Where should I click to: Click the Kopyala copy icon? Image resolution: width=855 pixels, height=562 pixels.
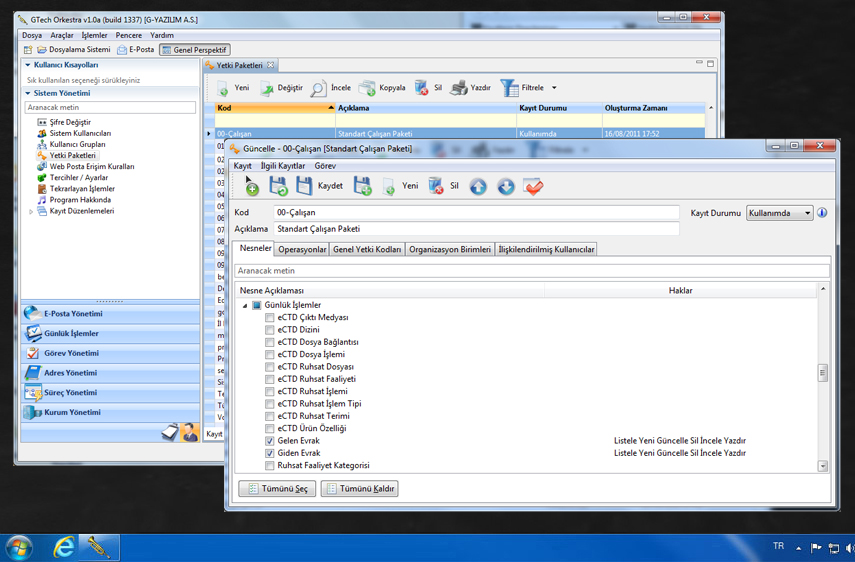[x=368, y=88]
